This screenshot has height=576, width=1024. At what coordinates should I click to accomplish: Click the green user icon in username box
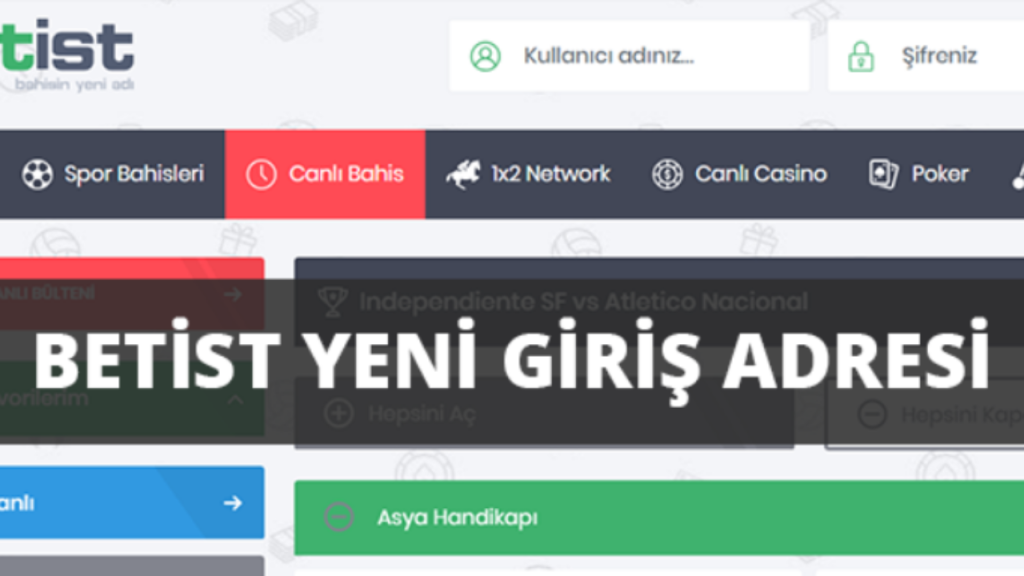click(485, 56)
